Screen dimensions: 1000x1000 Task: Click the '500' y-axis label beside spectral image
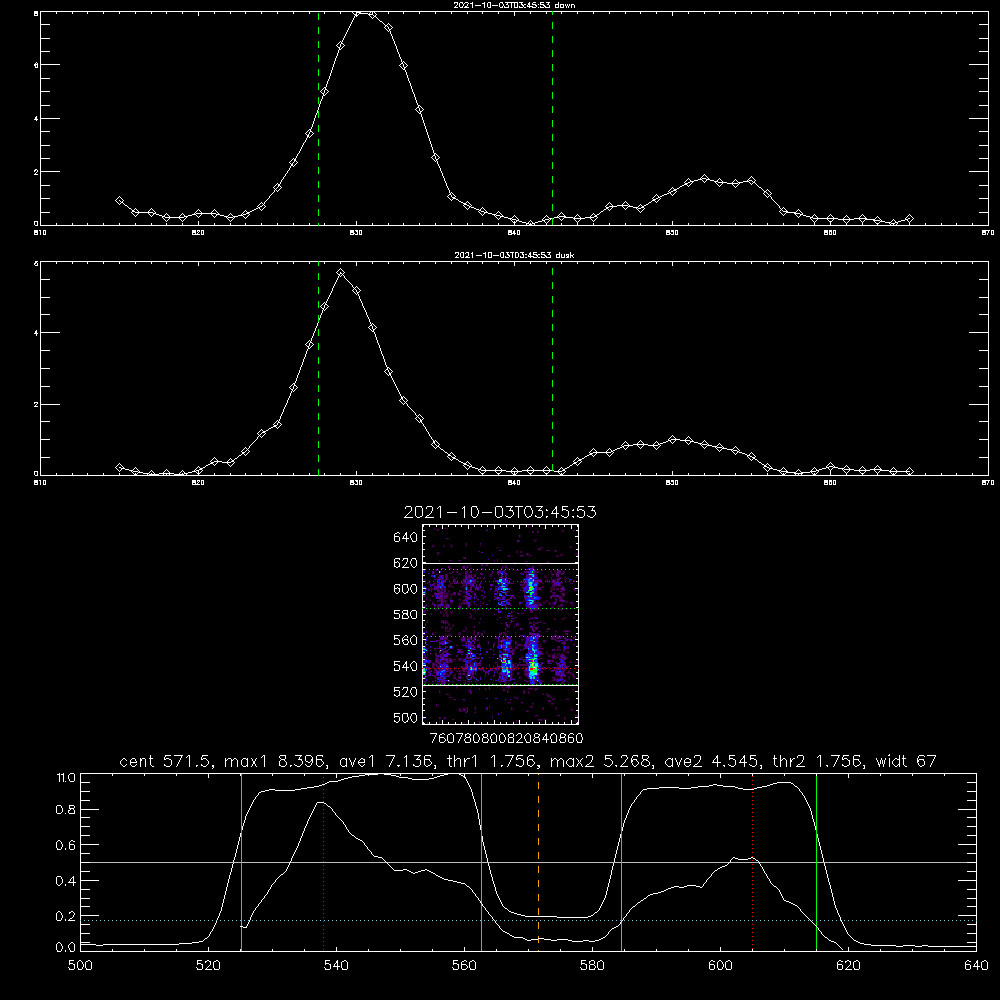click(x=405, y=717)
